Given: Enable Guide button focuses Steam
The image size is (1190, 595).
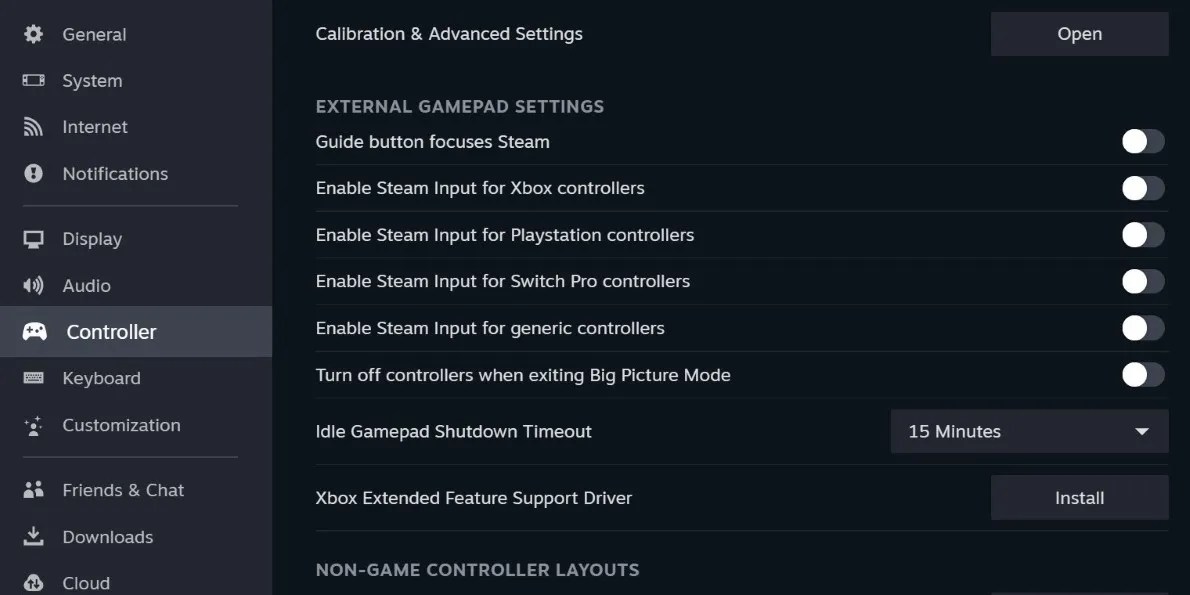Looking at the screenshot, I should pos(1142,141).
